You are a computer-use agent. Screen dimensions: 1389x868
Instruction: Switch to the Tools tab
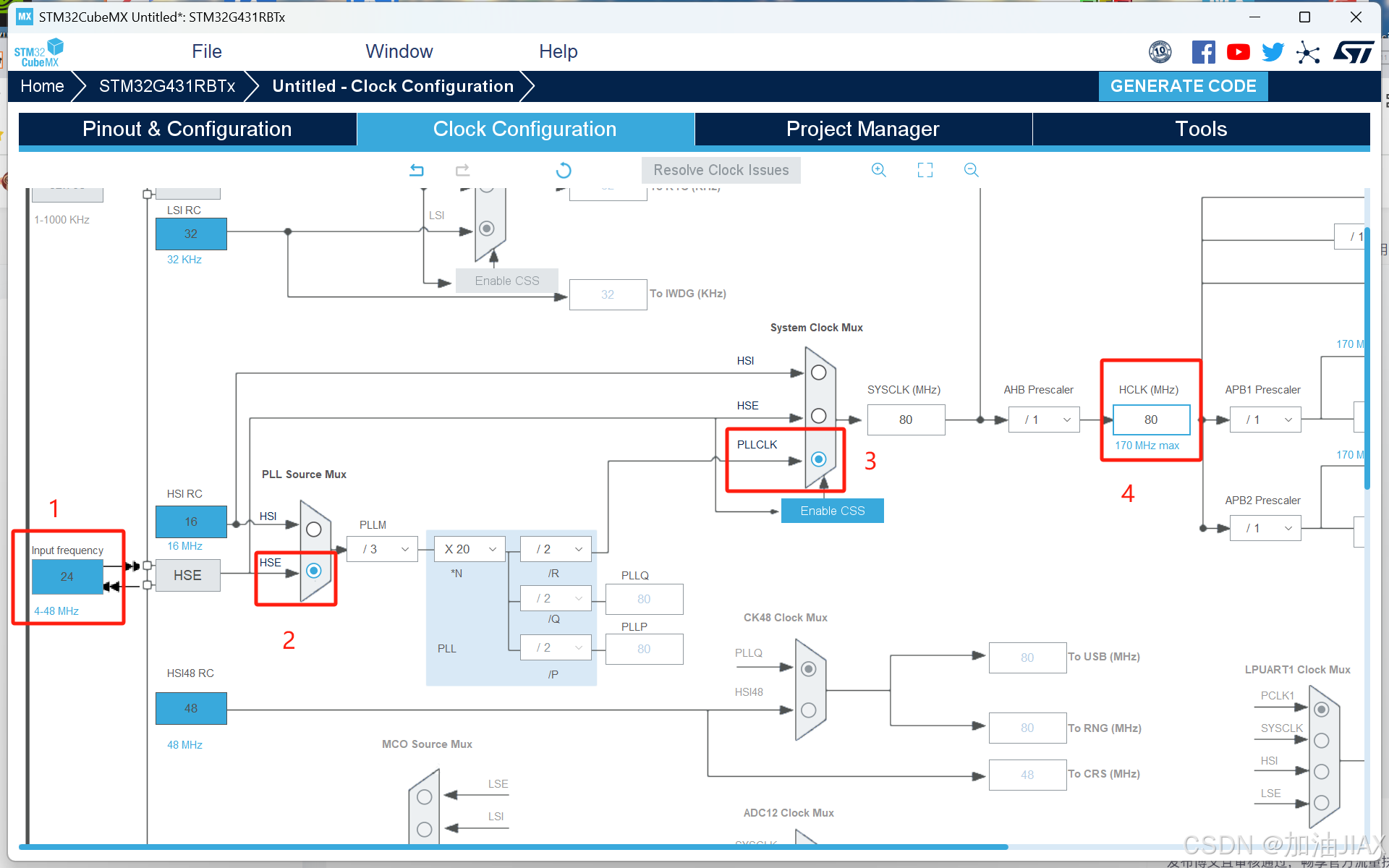tap(1201, 129)
